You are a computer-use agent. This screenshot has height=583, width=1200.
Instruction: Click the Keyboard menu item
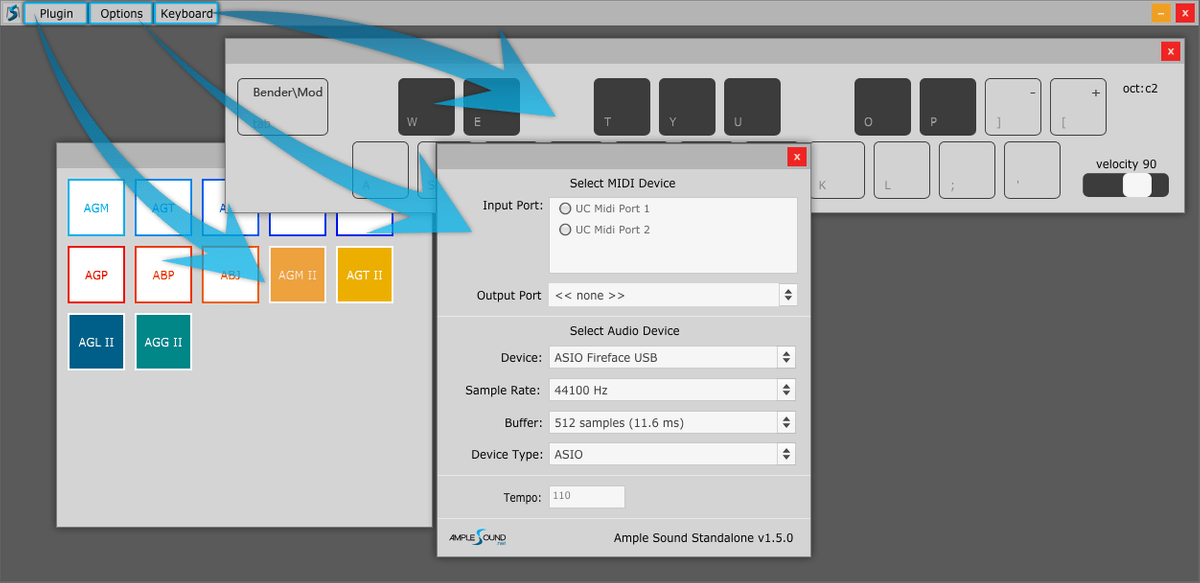[x=186, y=13]
